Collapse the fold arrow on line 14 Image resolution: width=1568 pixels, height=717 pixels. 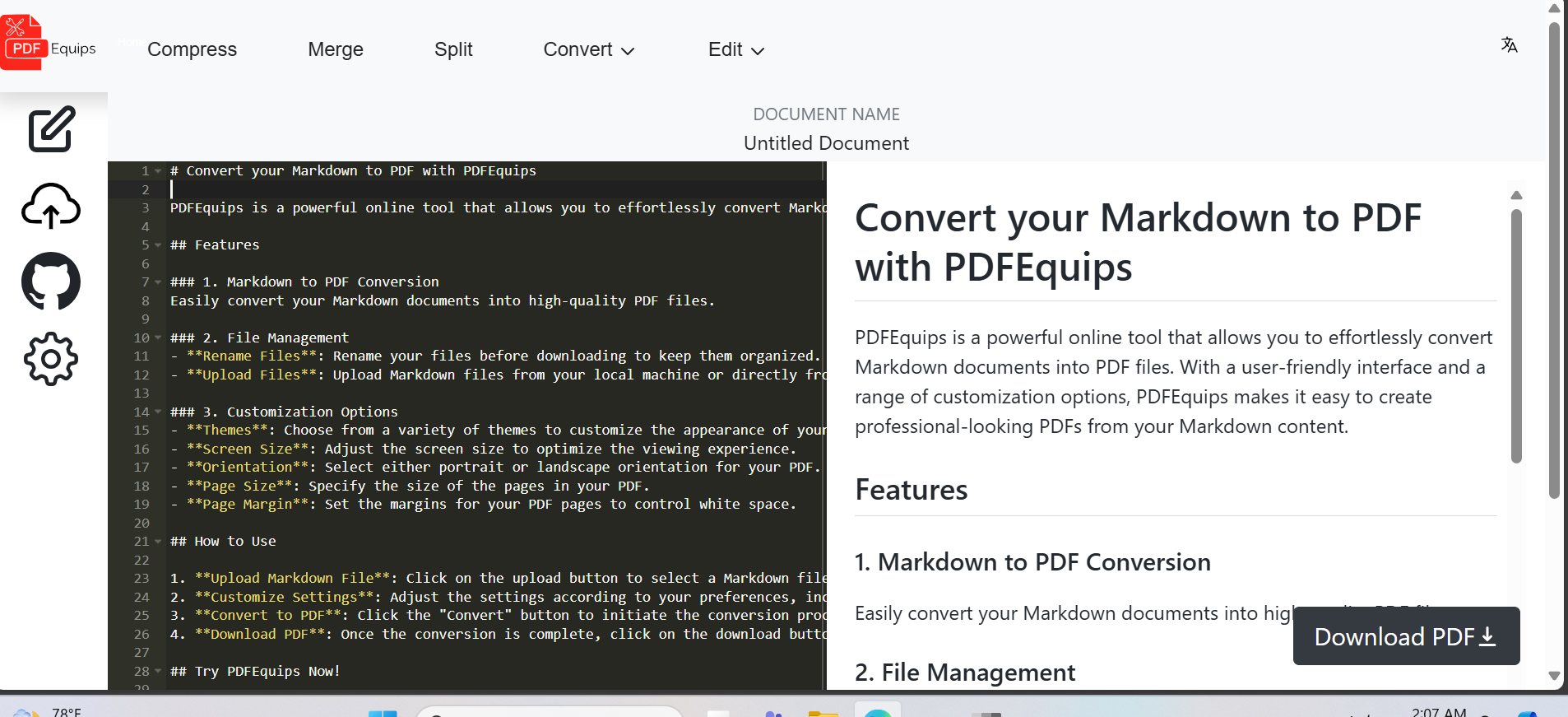158,412
